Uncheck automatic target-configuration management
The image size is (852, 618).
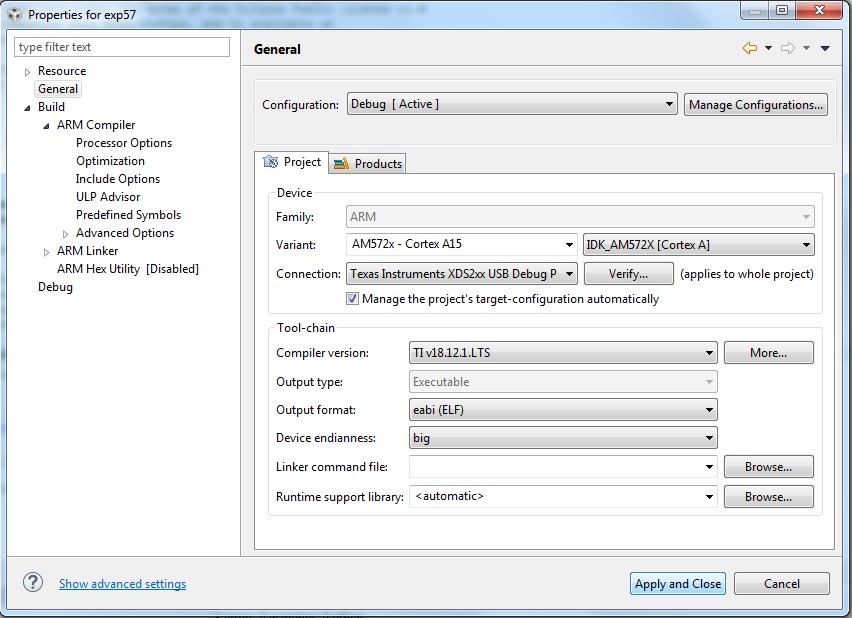352,297
